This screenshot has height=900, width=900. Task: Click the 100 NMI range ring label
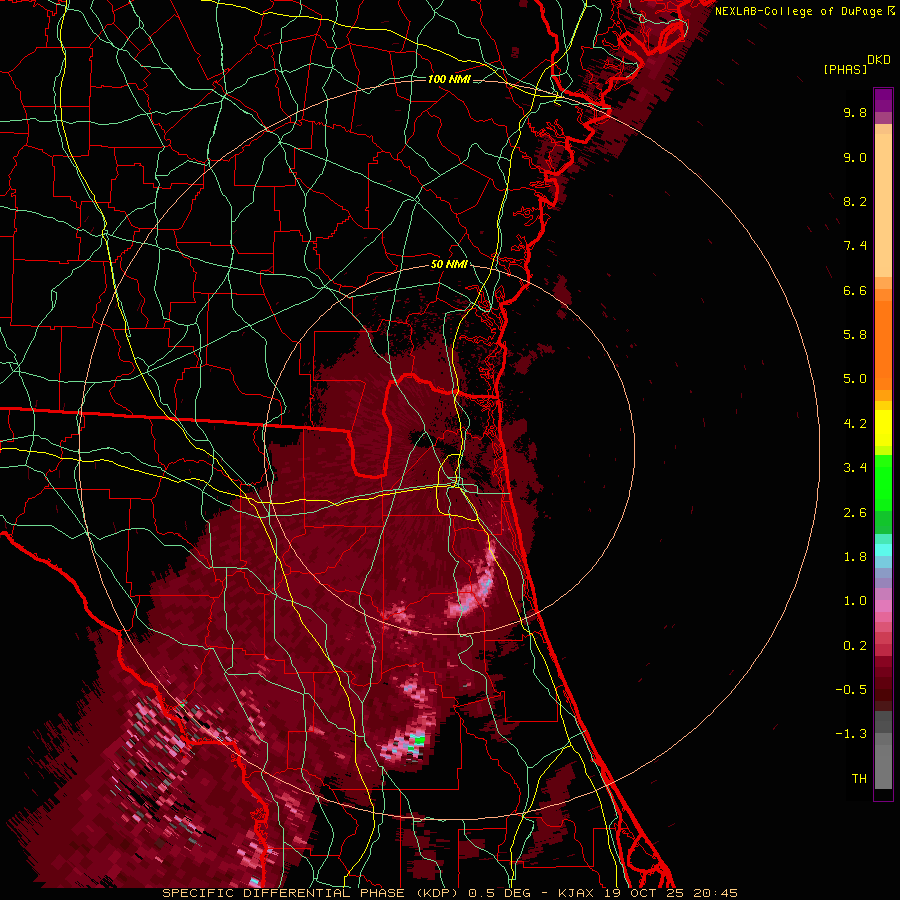[449, 79]
